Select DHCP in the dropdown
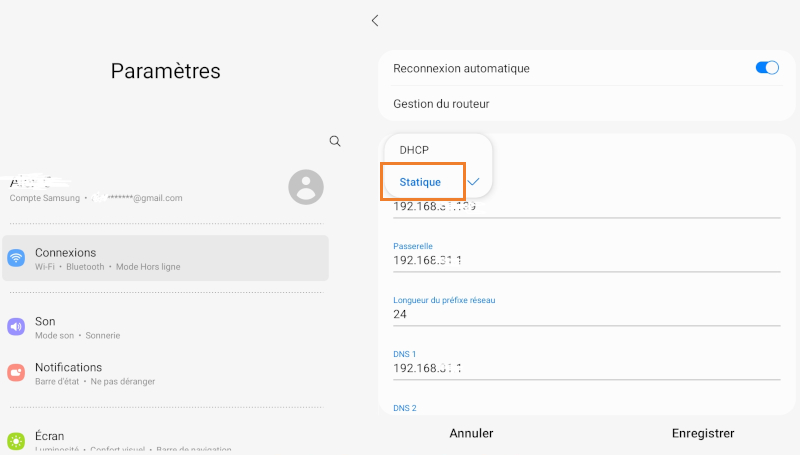The image size is (800, 455). pos(414,150)
